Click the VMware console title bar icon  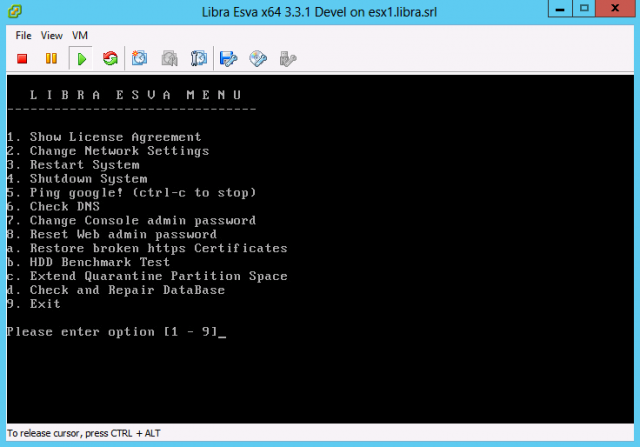(x=15, y=11)
